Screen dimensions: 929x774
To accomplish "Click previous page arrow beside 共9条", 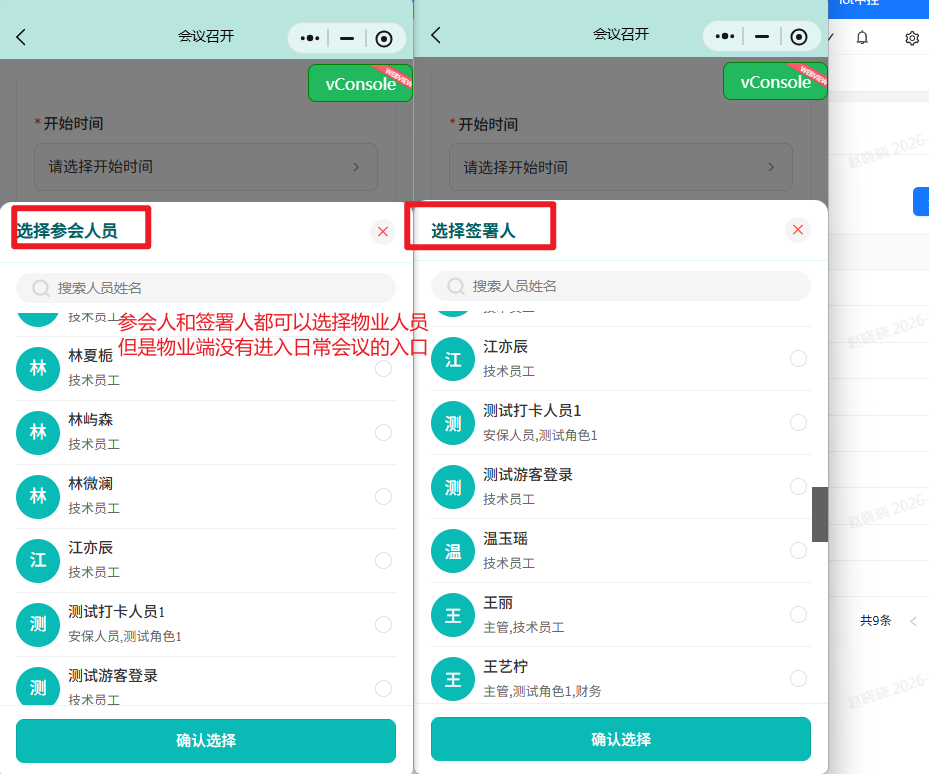I will pos(913,621).
